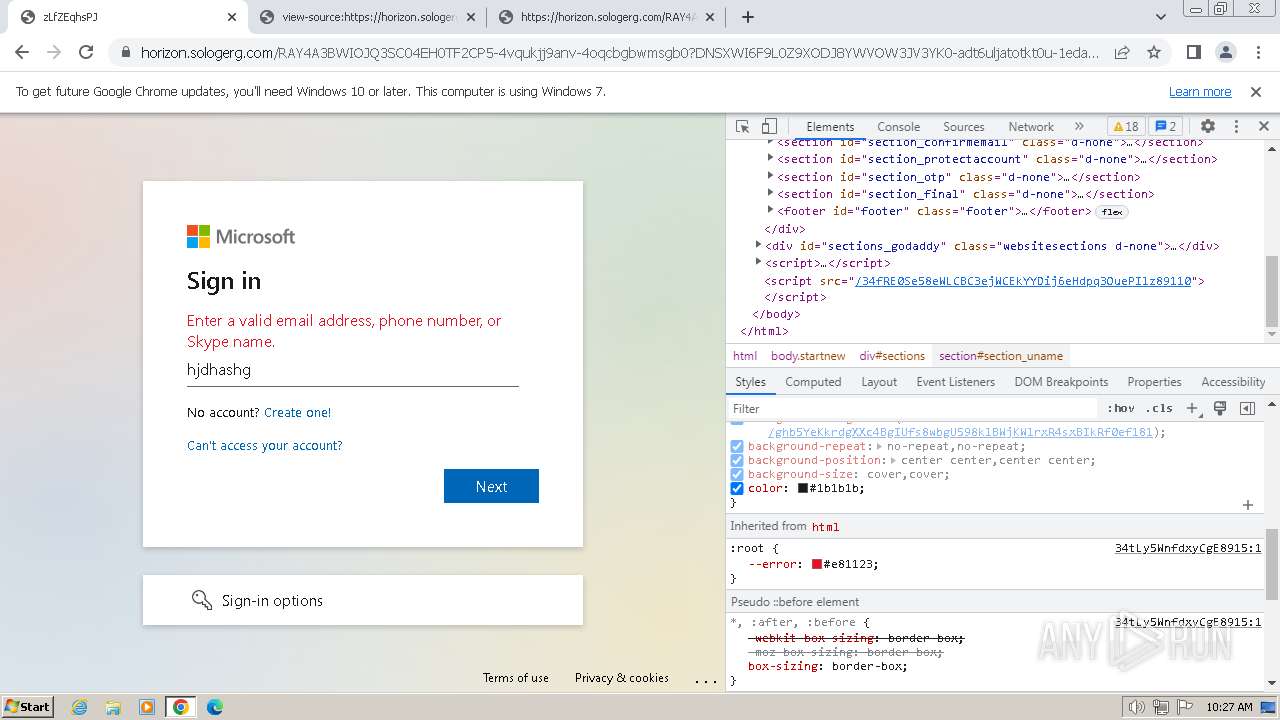Focus the styles Filter text box

[x=912, y=408]
